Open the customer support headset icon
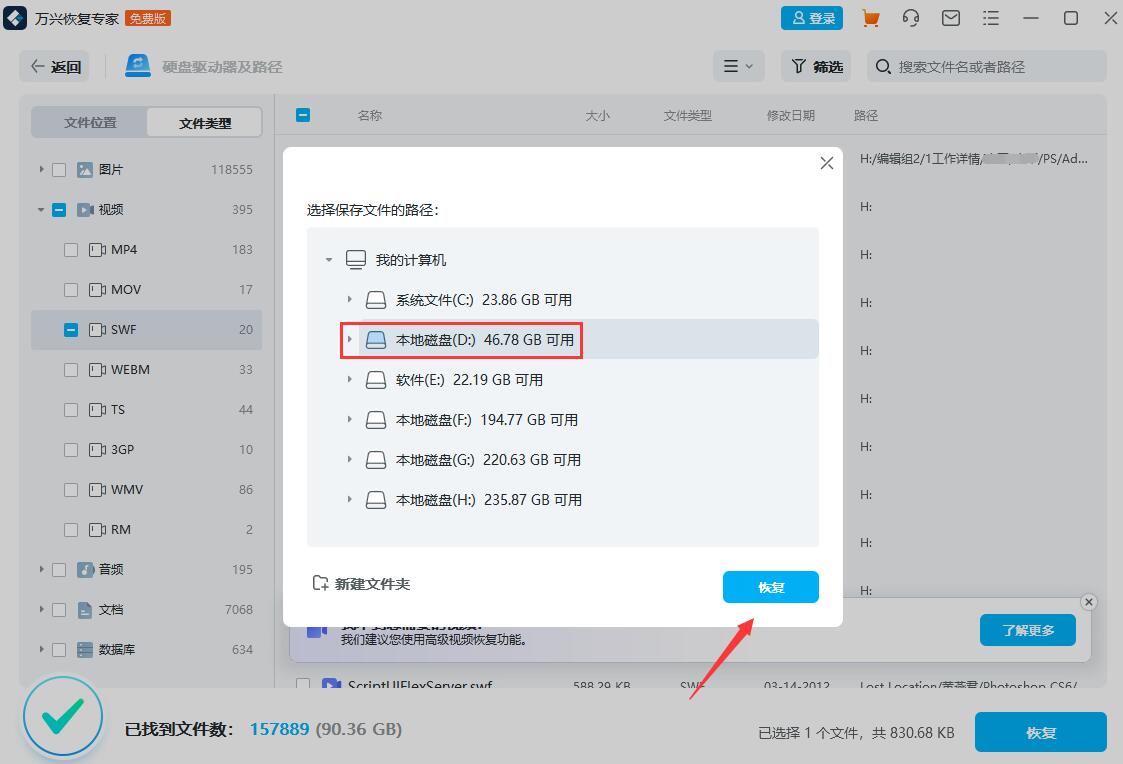Viewport: 1123px width, 764px height. pyautogui.click(x=910, y=17)
